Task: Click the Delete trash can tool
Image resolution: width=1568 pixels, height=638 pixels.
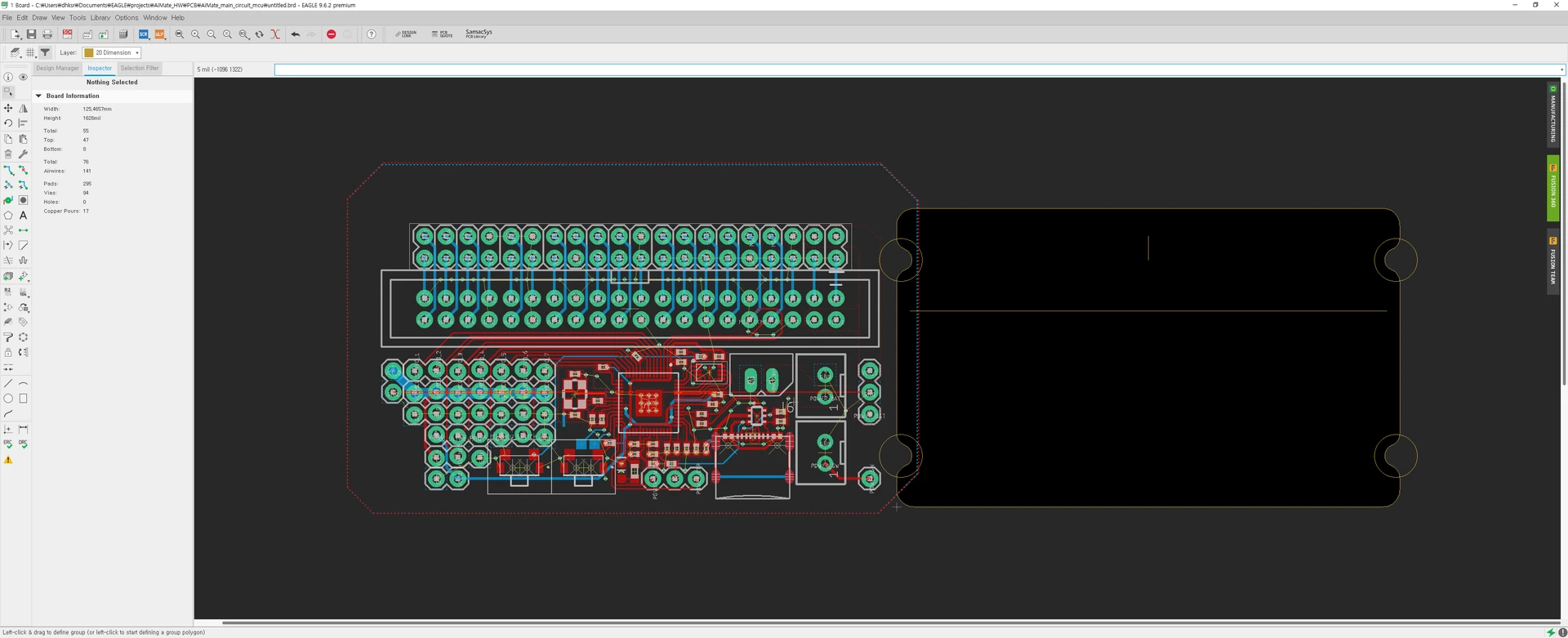Action: click(x=8, y=154)
